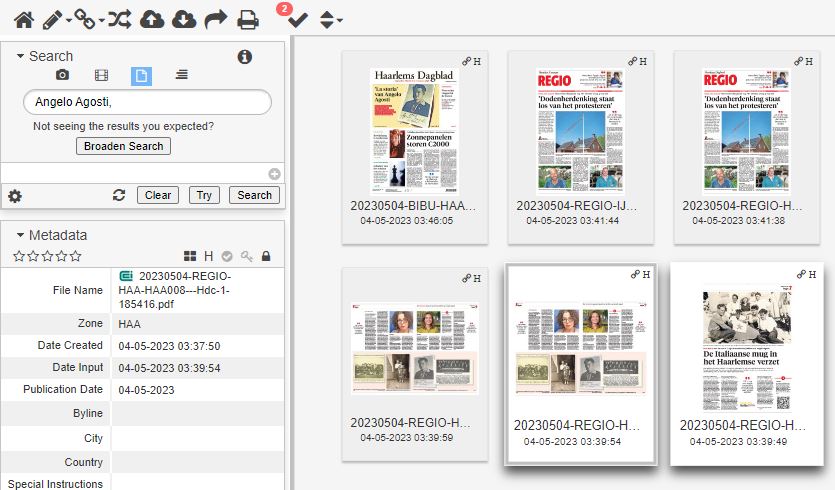Image resolution: width=835 pixels, height=490 pixels.
Task: Click the shuffle arrows icon in toolbar
Action: pyautogui.click(x=119, y=18)
